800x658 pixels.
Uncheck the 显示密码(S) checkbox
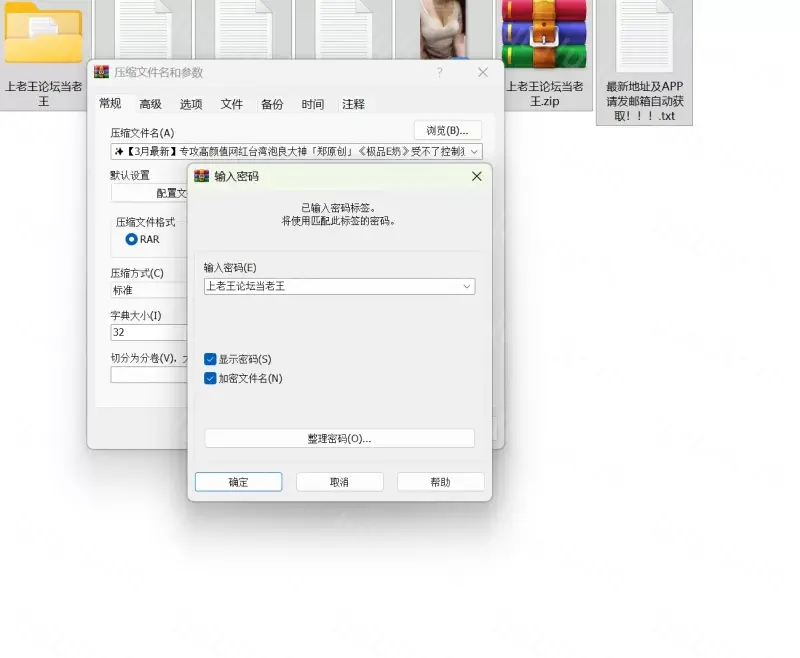click(x=210, y=359)
